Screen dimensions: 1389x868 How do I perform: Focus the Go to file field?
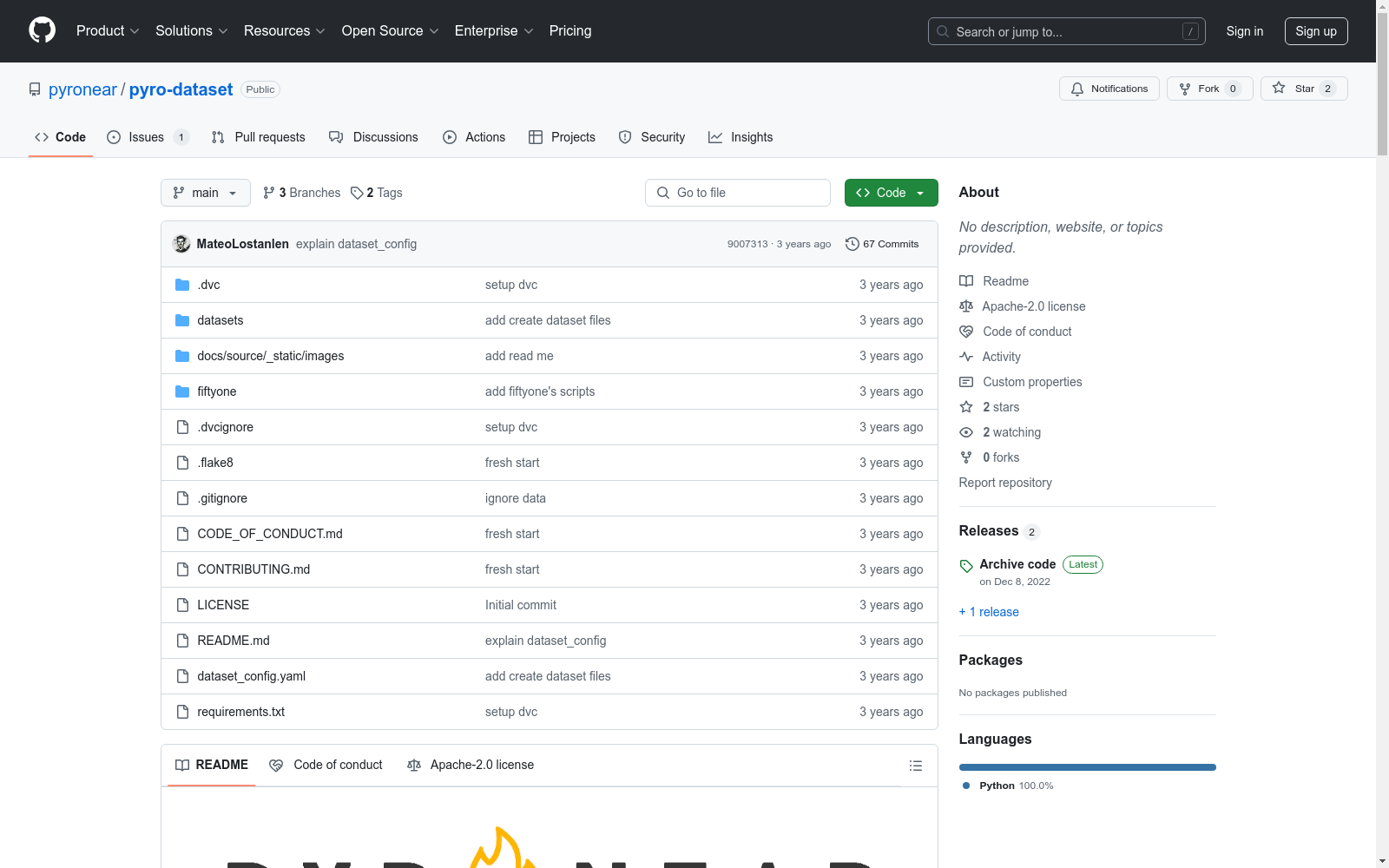[738, 193]
